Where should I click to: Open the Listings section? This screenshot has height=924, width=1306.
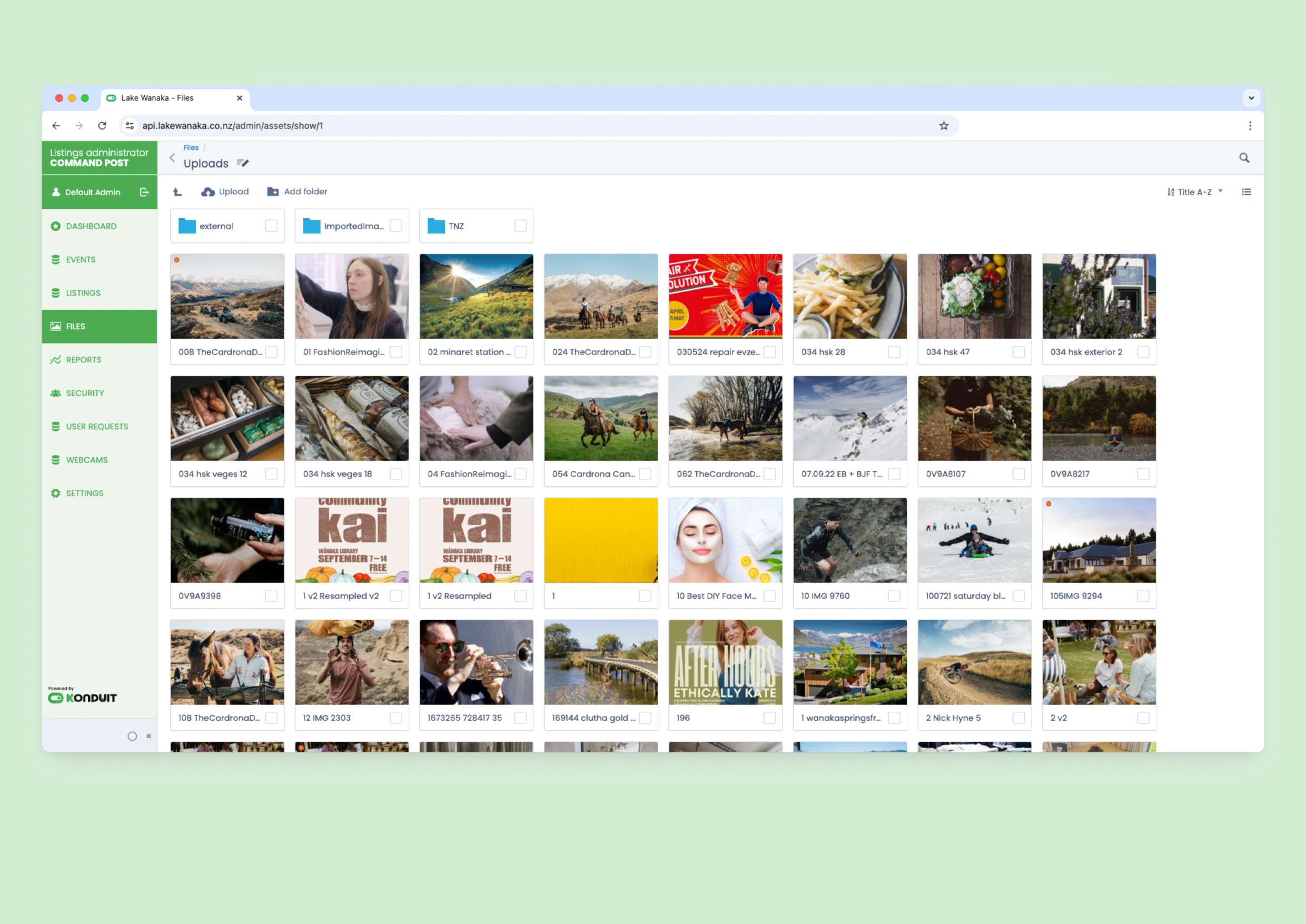[x=100, y=293]
